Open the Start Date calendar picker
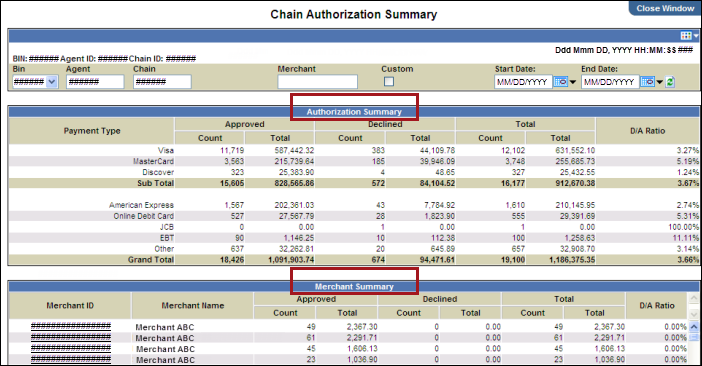This screenshot has width=702, height=366. 561,82
